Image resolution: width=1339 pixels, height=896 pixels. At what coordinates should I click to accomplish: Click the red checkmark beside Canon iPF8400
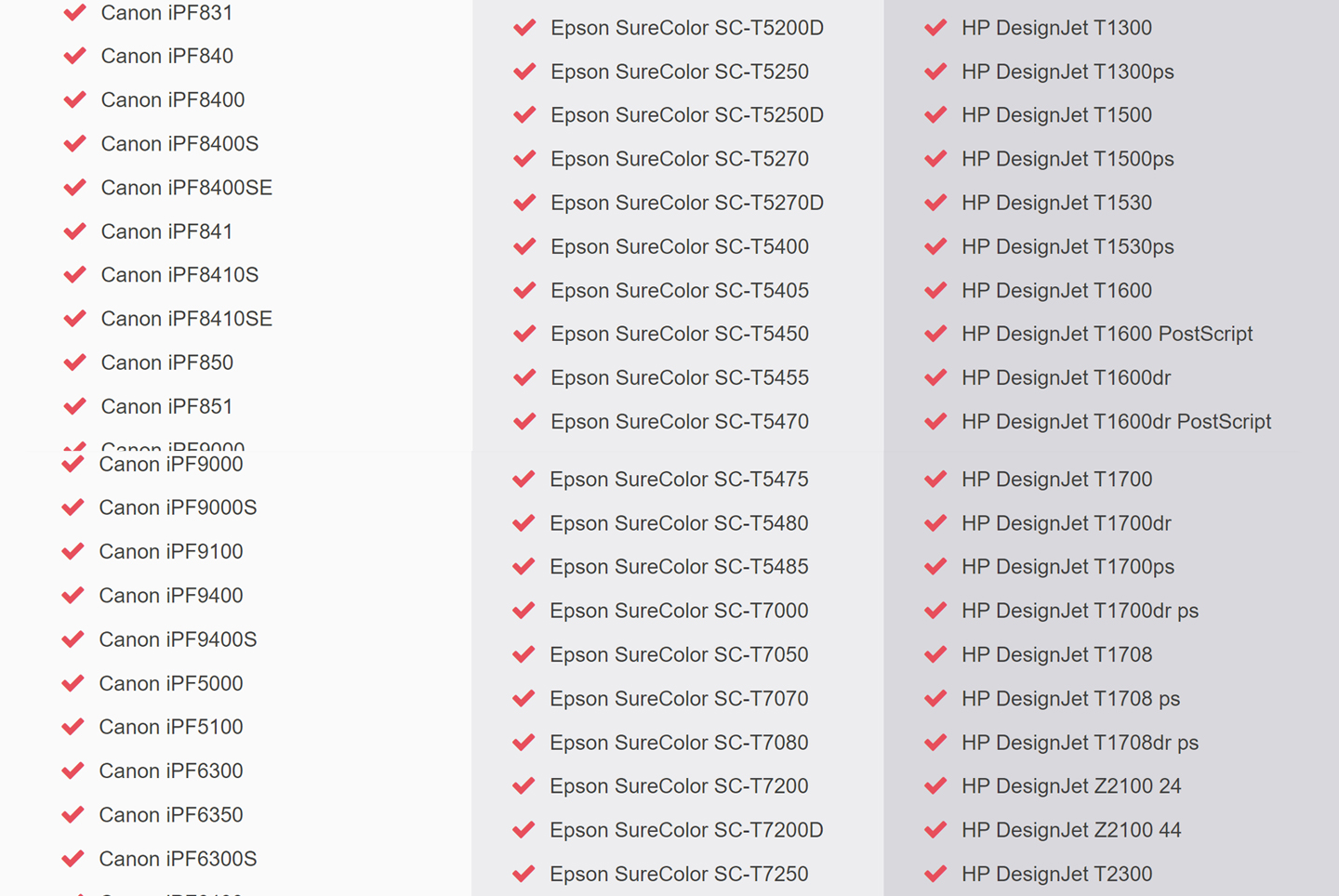(x=74, y=99)
